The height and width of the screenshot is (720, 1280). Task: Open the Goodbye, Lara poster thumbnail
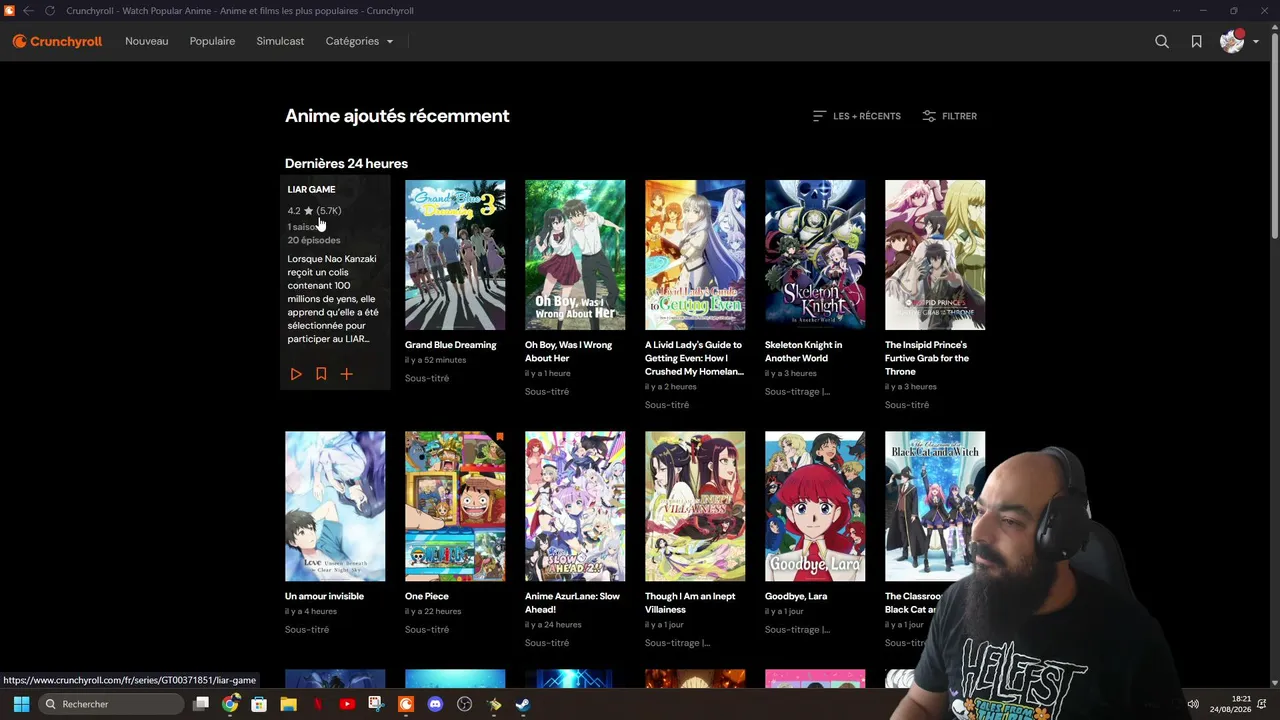(815, 506)
